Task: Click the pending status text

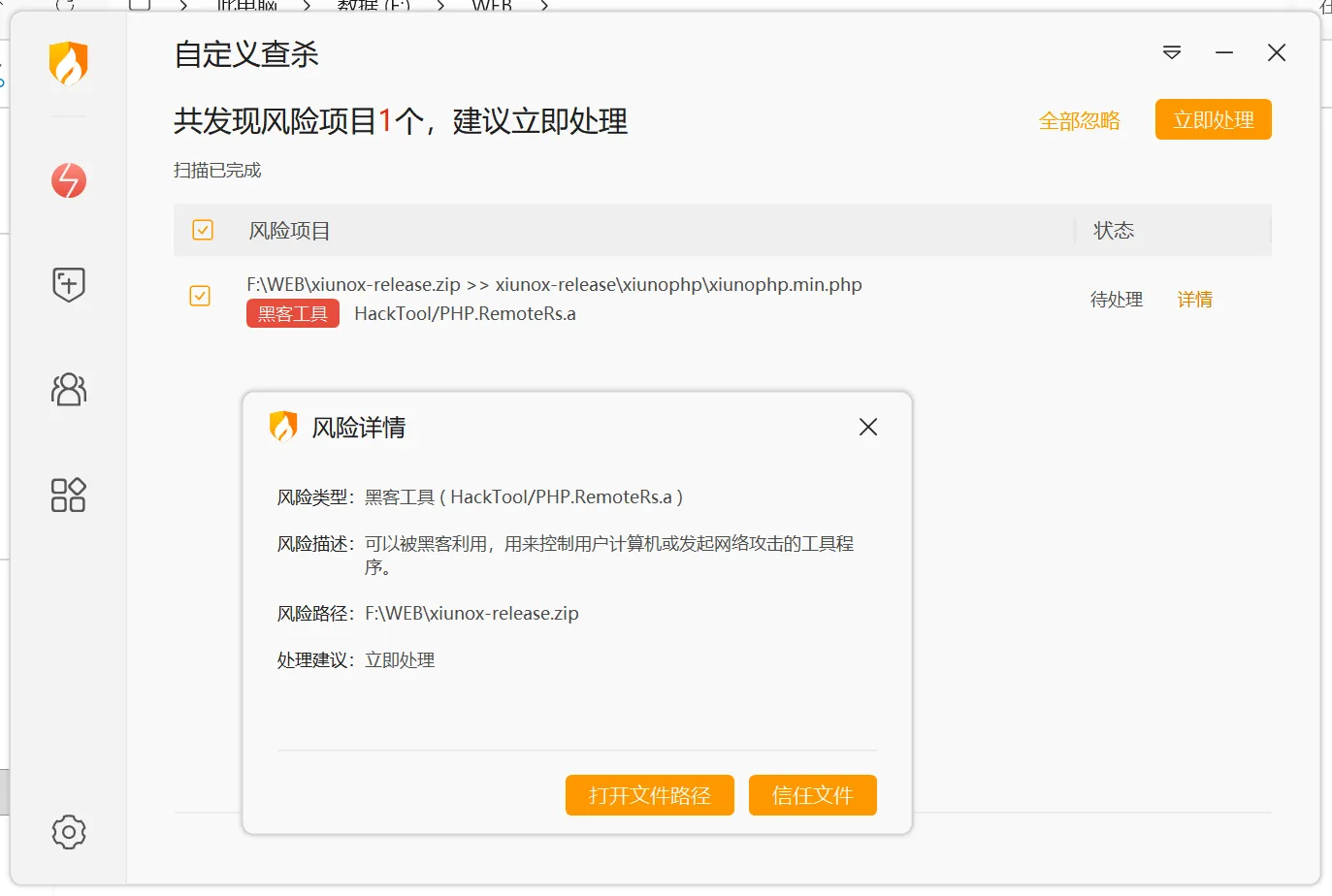Action: click(1117, 300)
